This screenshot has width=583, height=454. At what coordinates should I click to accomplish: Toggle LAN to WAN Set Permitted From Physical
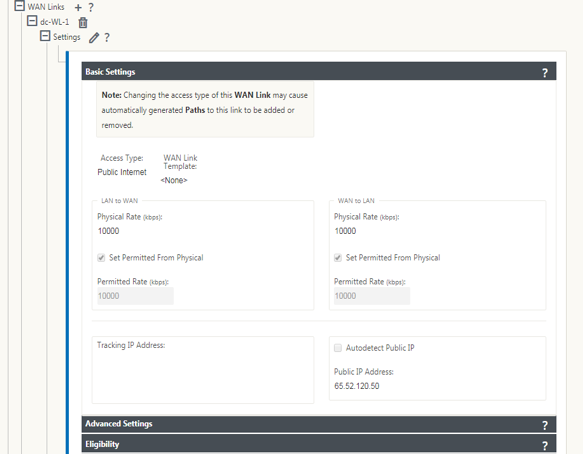pos(101,258)
